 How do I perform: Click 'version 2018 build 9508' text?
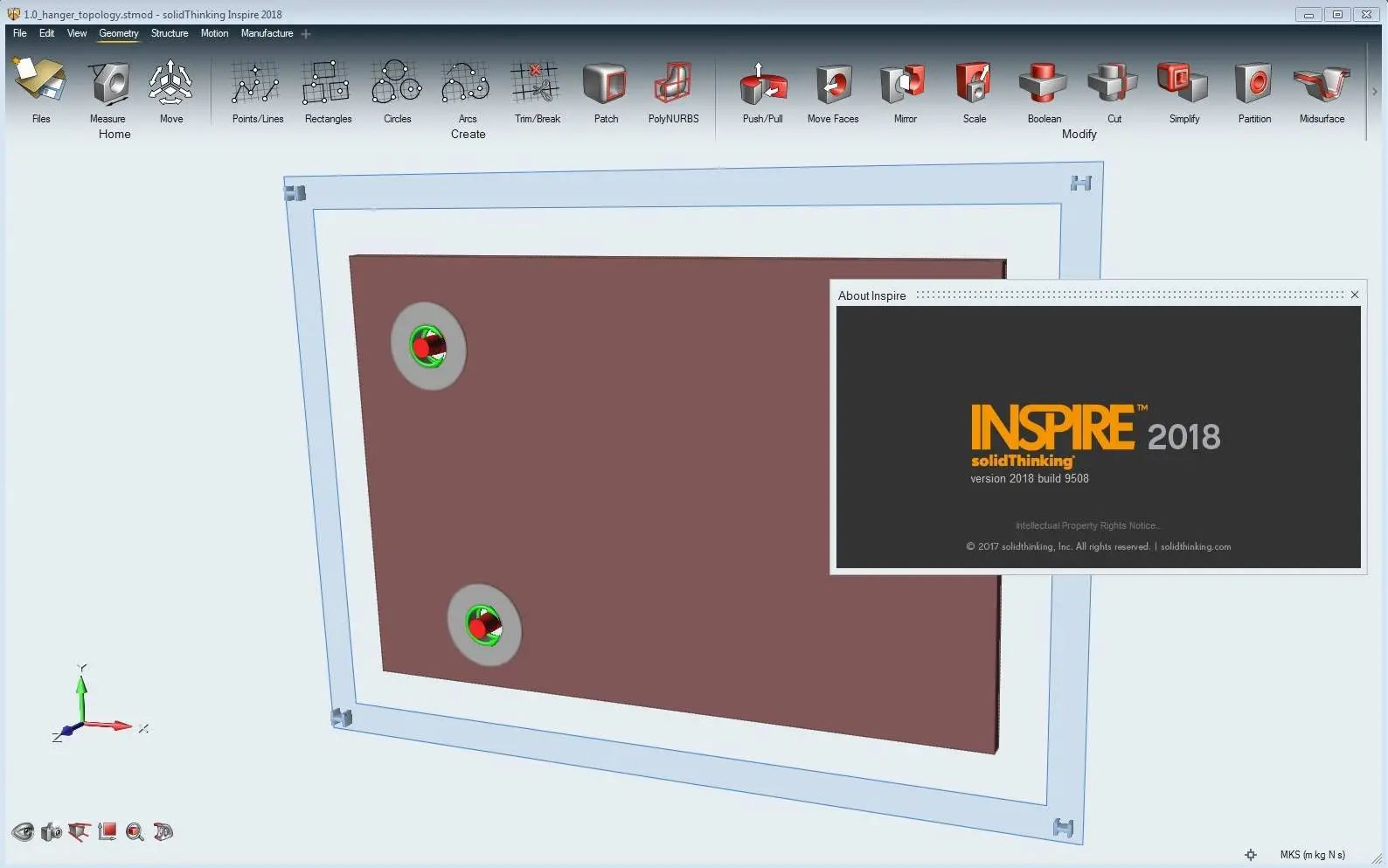click(1029, 478)
